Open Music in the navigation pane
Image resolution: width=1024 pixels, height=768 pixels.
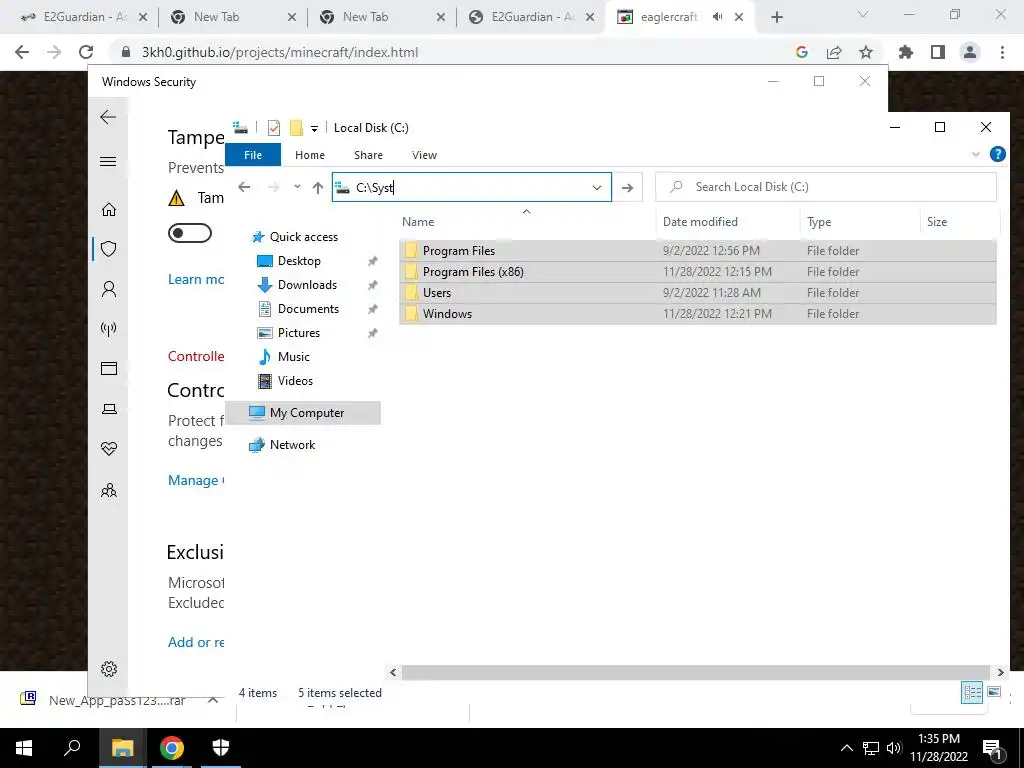293,357
